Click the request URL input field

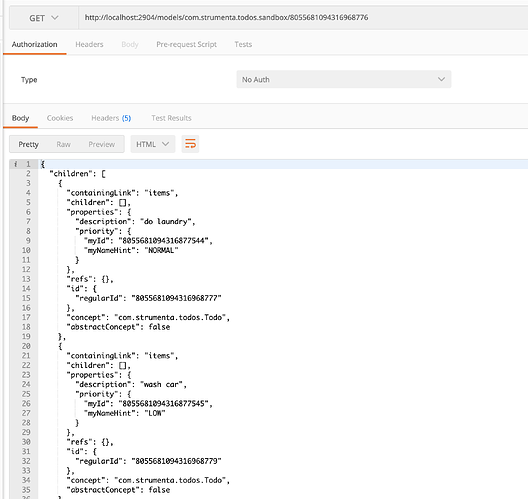[303, 18]
